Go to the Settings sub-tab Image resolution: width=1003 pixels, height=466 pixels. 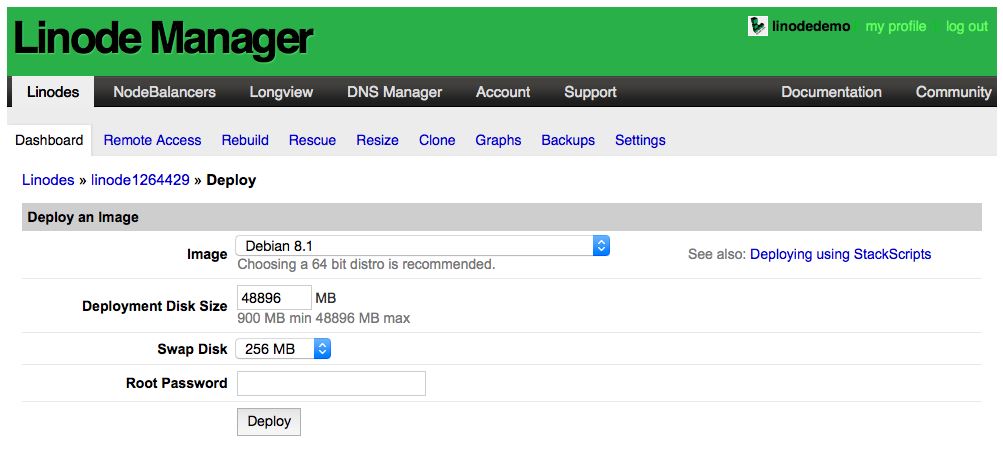click(640, 140)
